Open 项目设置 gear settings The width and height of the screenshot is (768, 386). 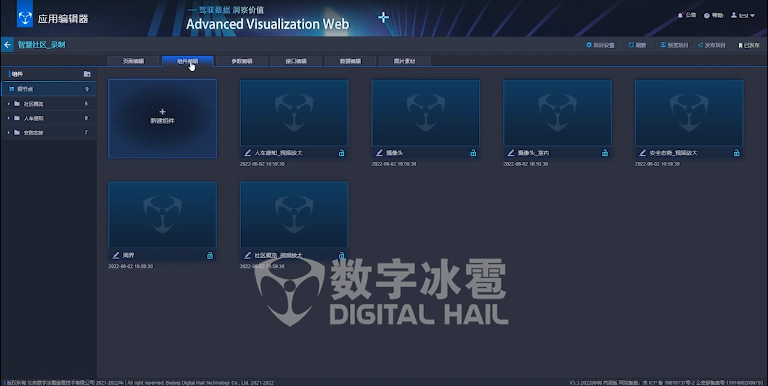click(x=589, y=45)
